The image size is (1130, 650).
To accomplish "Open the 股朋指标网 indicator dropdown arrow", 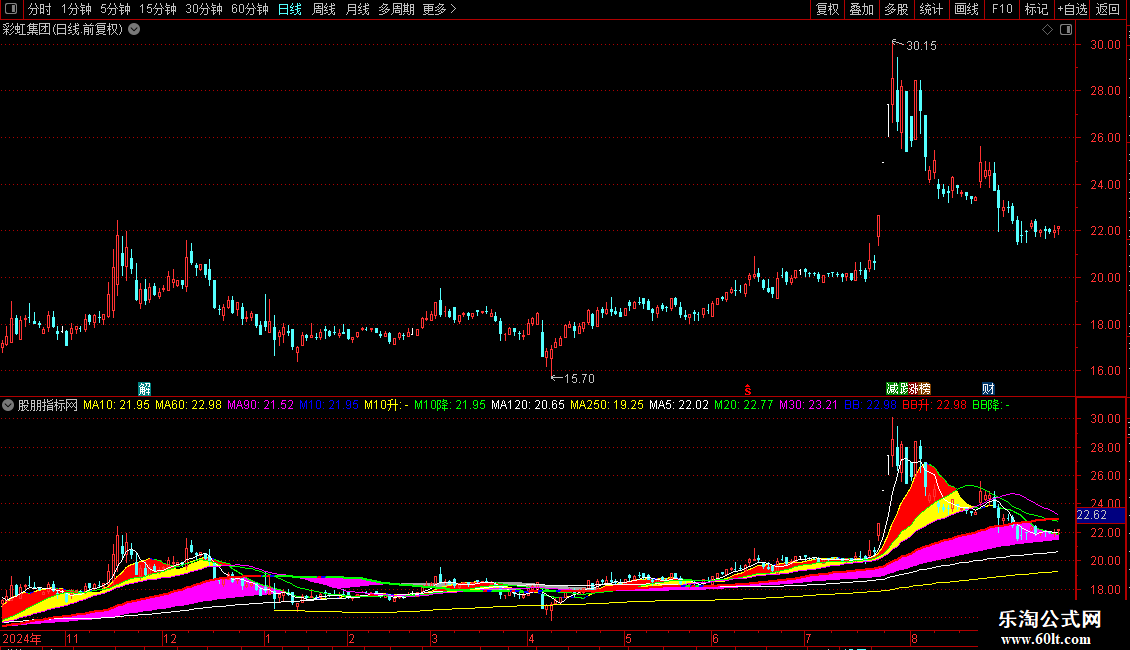I will [x=8, y=405].
